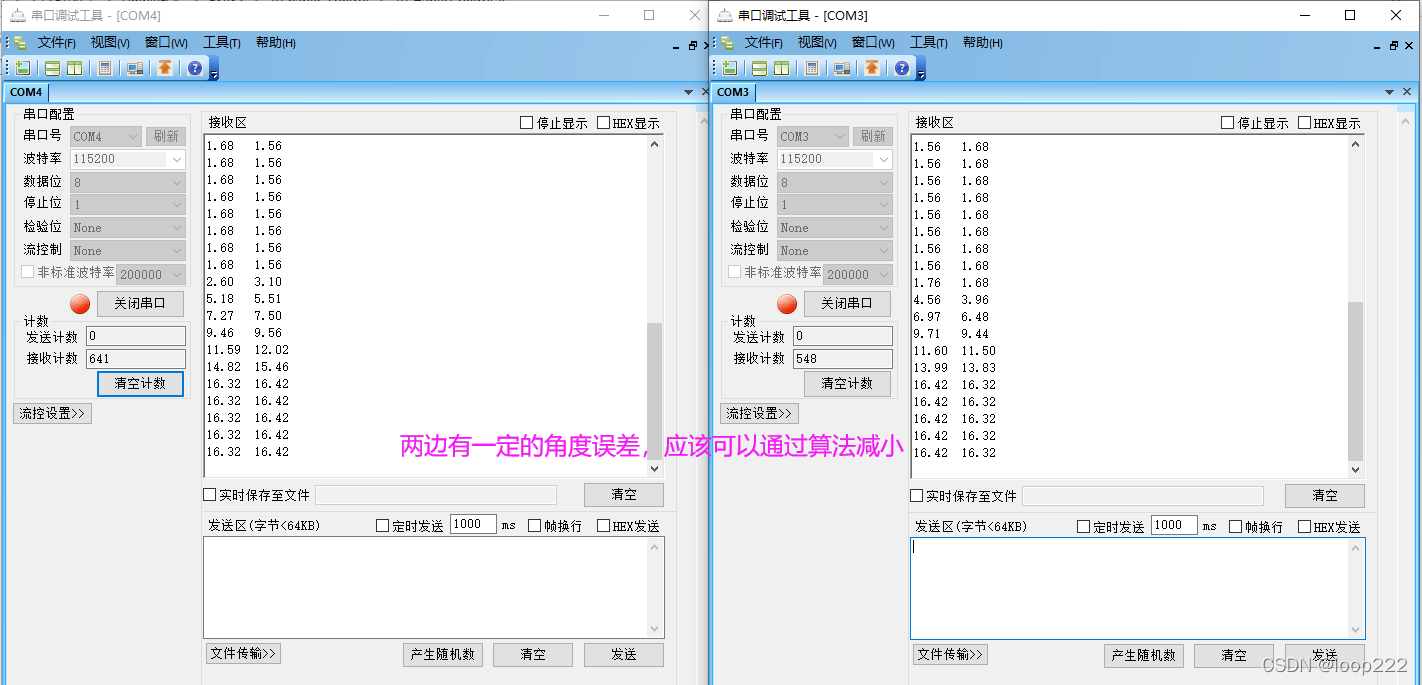Click 清空计数 button in COM4 window

pyautogui.click(x=140, y=384)
